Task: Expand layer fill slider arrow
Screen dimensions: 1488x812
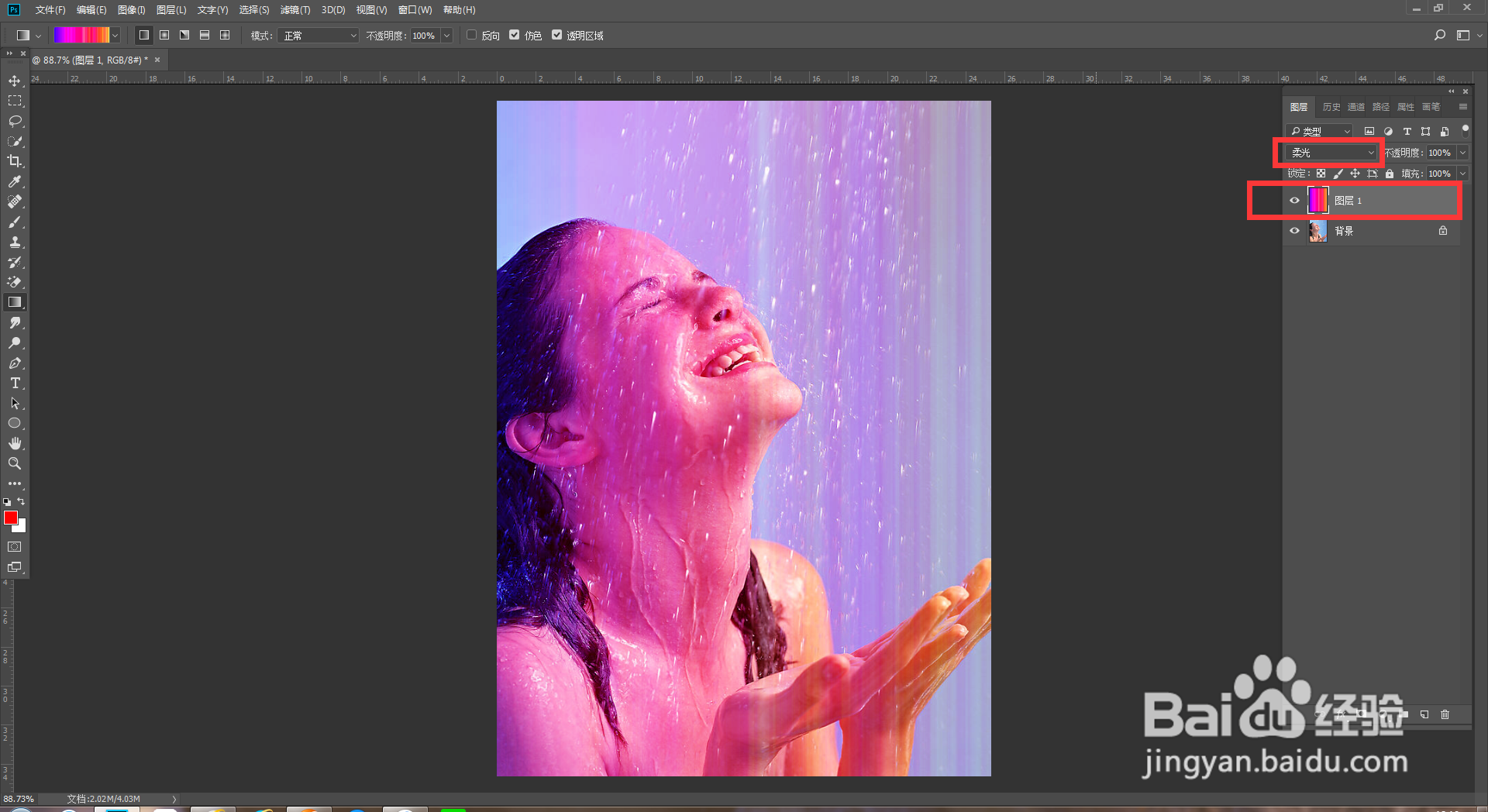Action: coord(1462,174)
